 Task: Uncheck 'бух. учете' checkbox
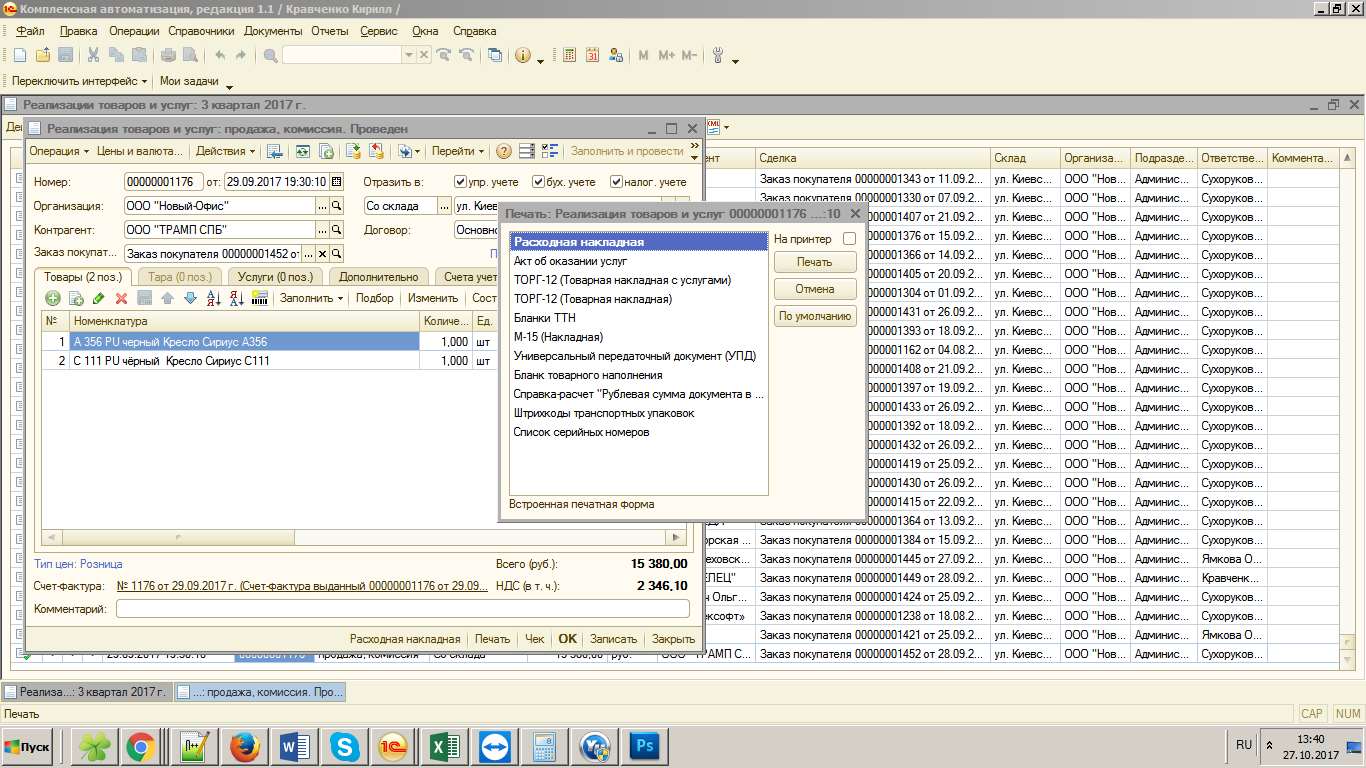538,182
